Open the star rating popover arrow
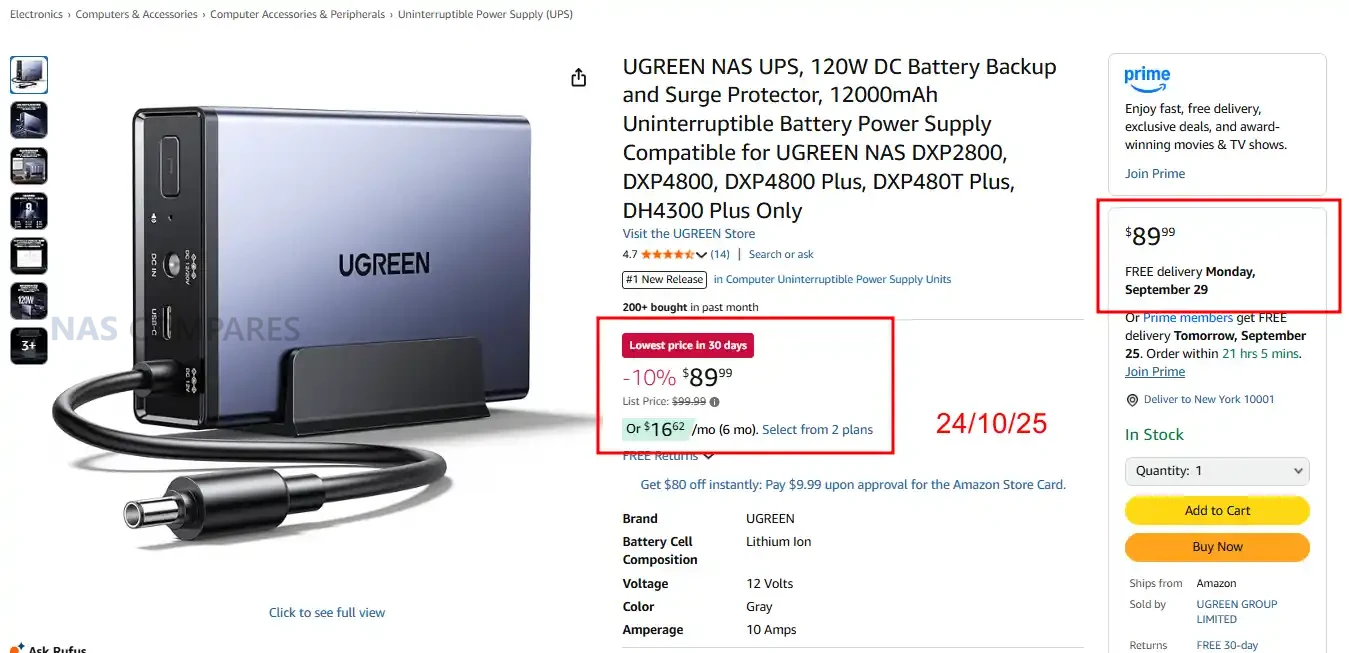Screen dimensions: 1349x653 [701, 255]
